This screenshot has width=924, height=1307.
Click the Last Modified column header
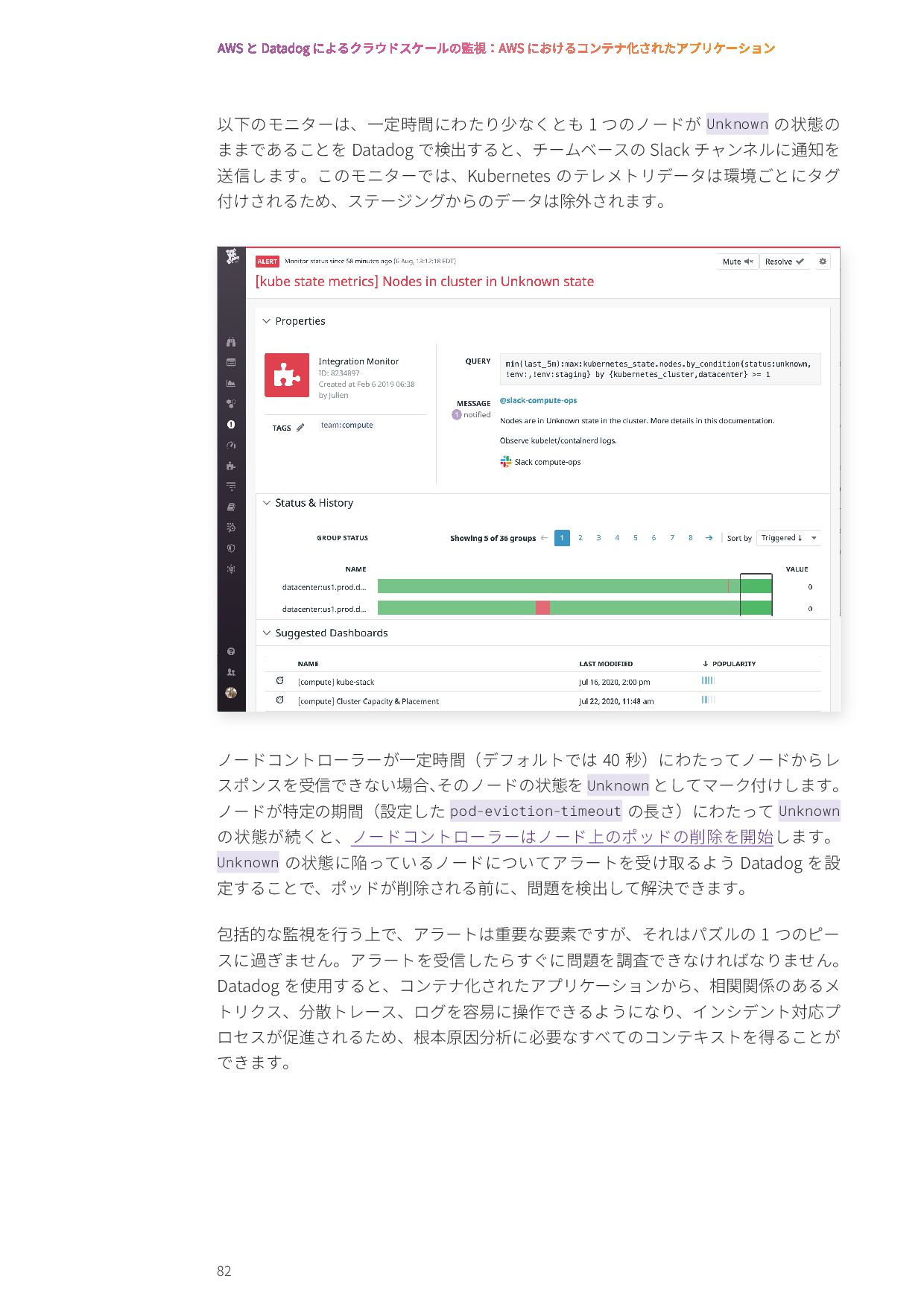tap(606, 663)
